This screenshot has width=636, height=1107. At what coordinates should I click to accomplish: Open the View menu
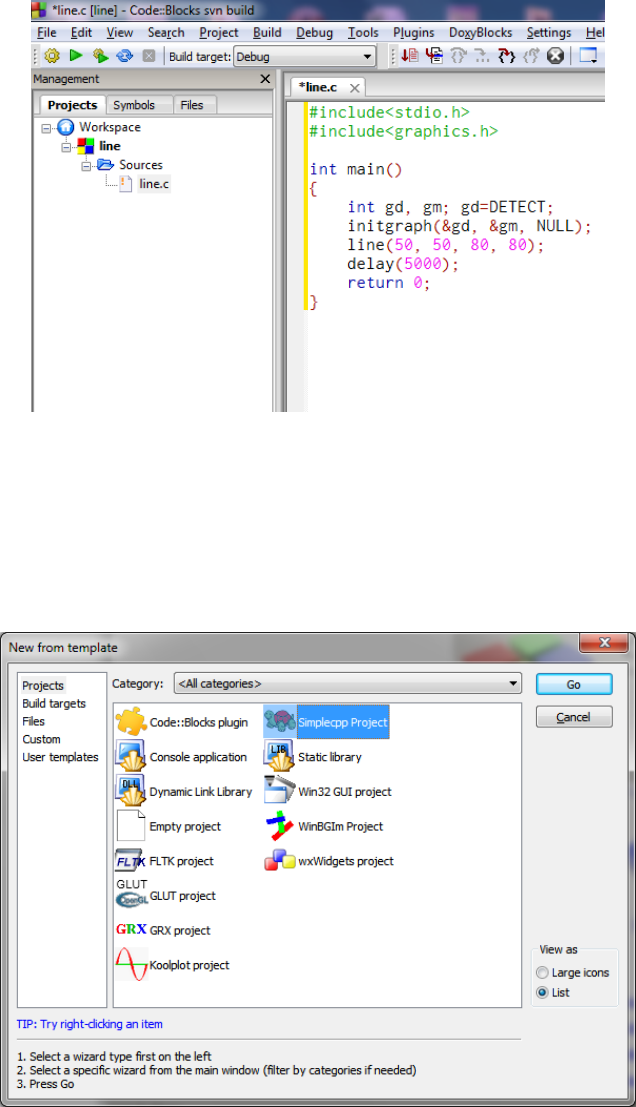(119, 32)
